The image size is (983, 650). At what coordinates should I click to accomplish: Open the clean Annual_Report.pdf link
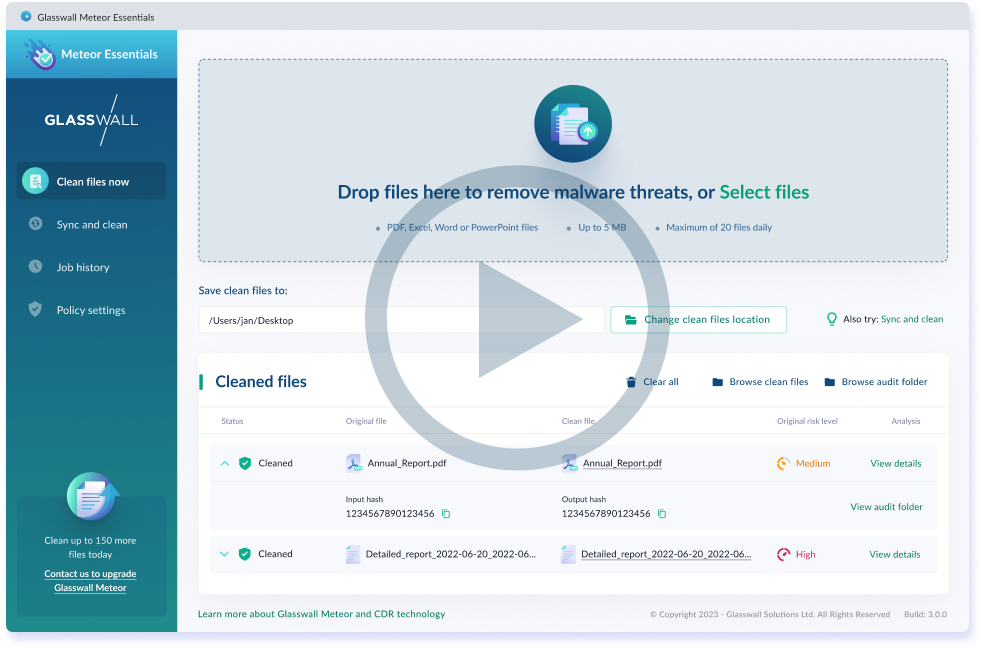click(x=622, y=463)
